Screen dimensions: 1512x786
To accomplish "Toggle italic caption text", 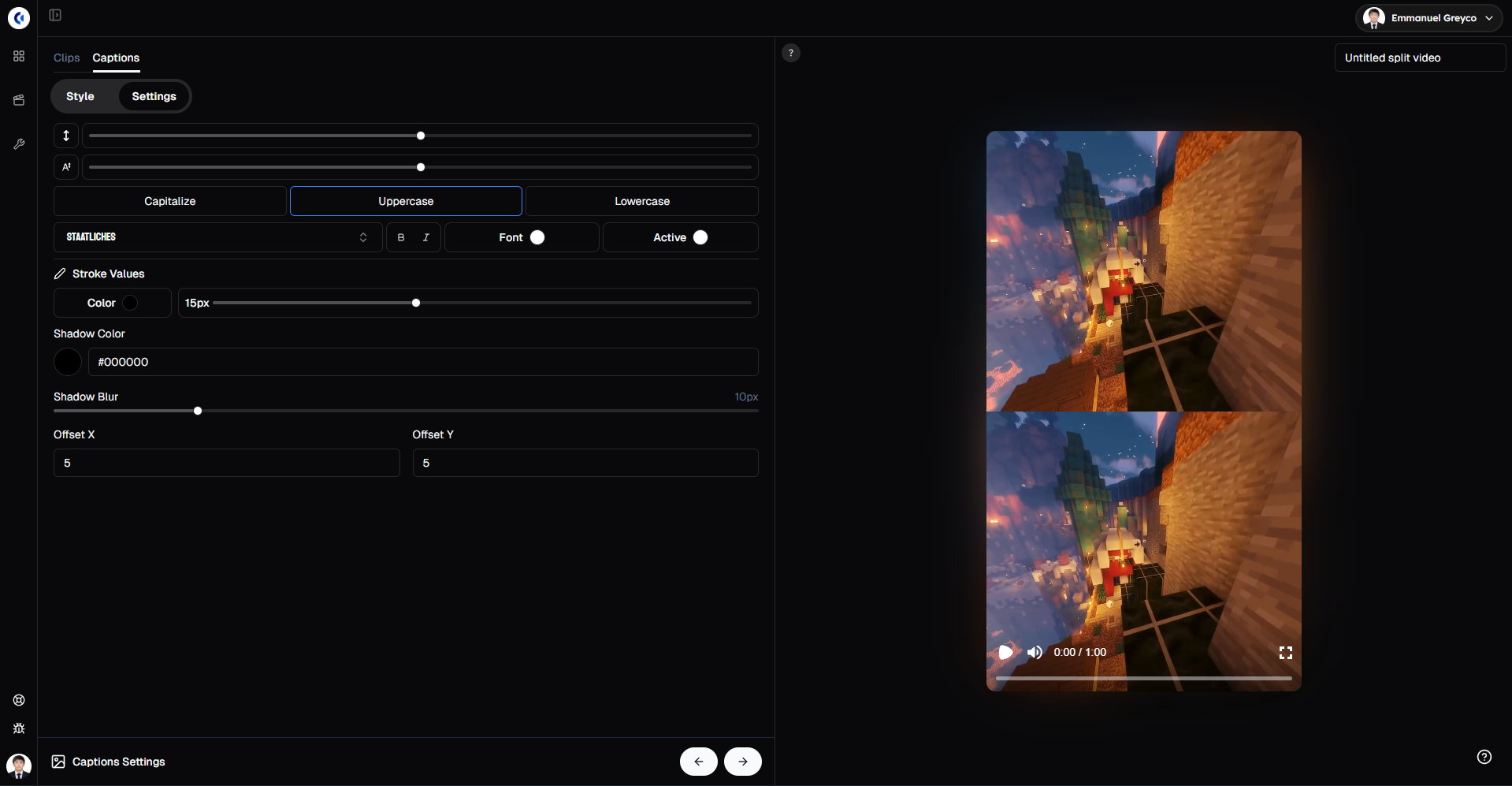I will coord(426,237).
